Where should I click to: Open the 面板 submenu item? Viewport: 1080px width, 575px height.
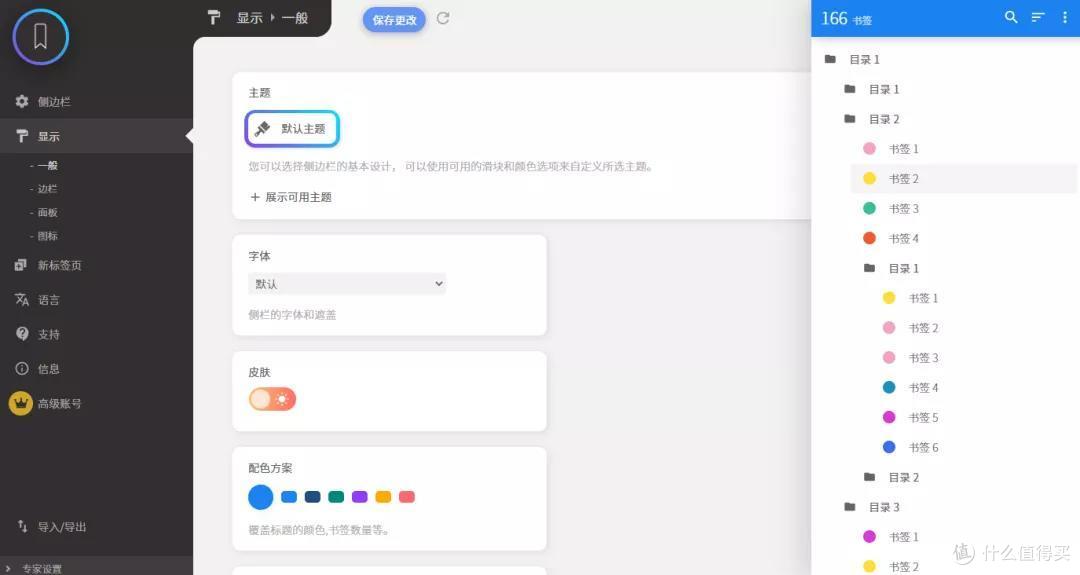[x=47, y=212]
